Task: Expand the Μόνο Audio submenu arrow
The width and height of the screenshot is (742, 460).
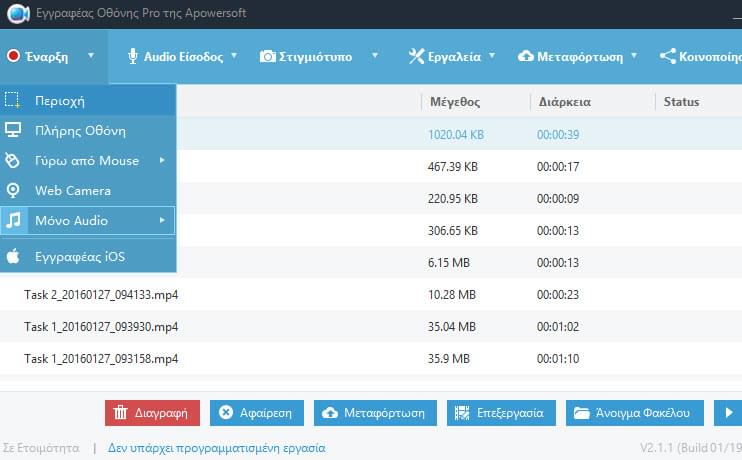Action: (162, 220)
